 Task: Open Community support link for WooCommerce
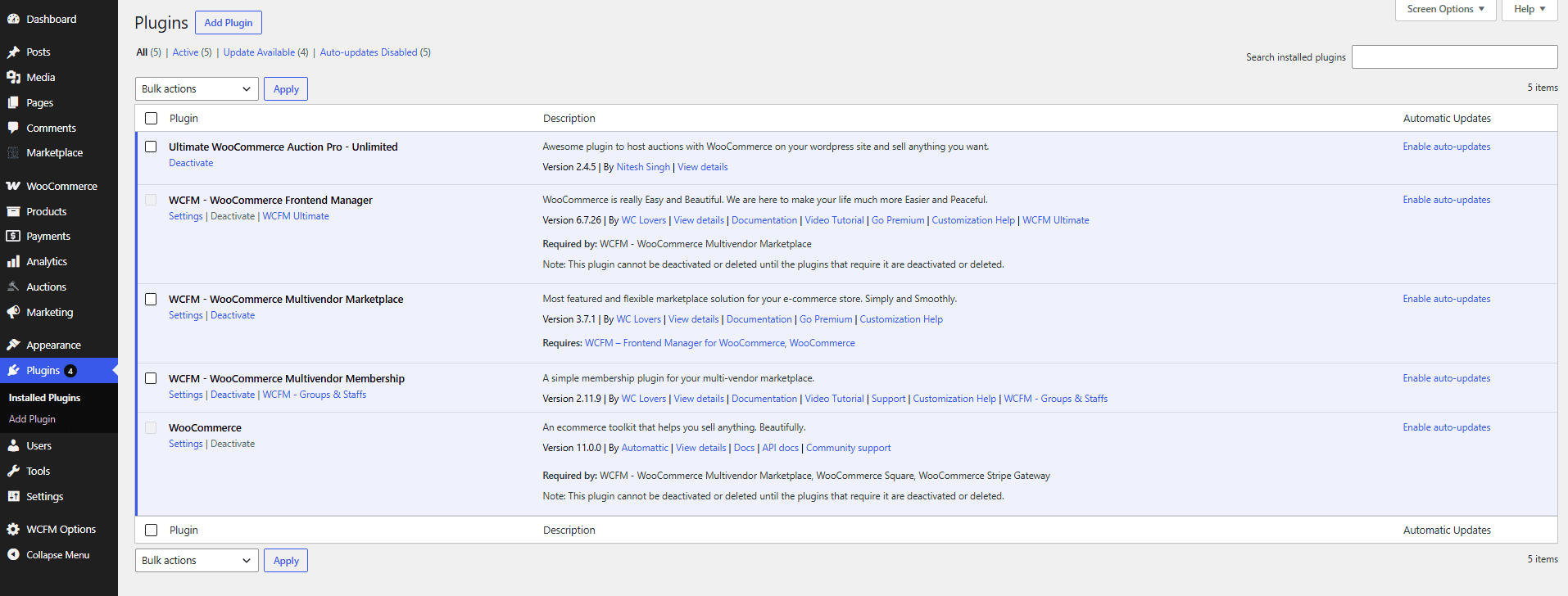[848, 448]
